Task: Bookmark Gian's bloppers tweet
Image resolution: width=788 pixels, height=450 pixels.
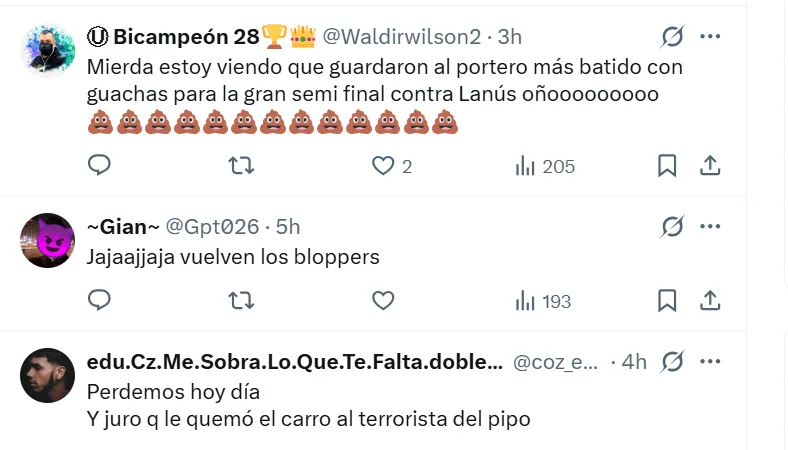Action: pyautogui.click(x=667, y=301)
